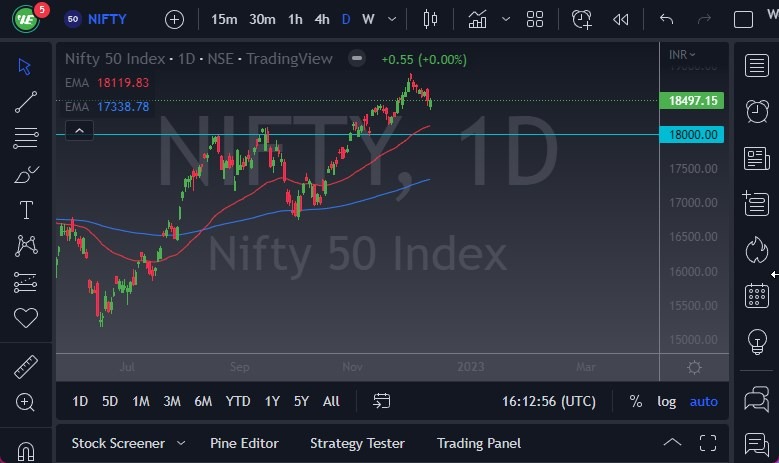Open the candlestick chart style picker

pyautogui.click(x=430, y=19)
